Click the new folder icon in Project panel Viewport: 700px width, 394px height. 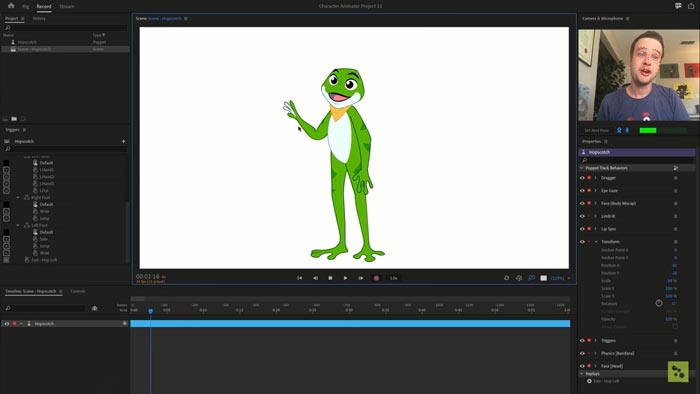(x=14, y=119)
